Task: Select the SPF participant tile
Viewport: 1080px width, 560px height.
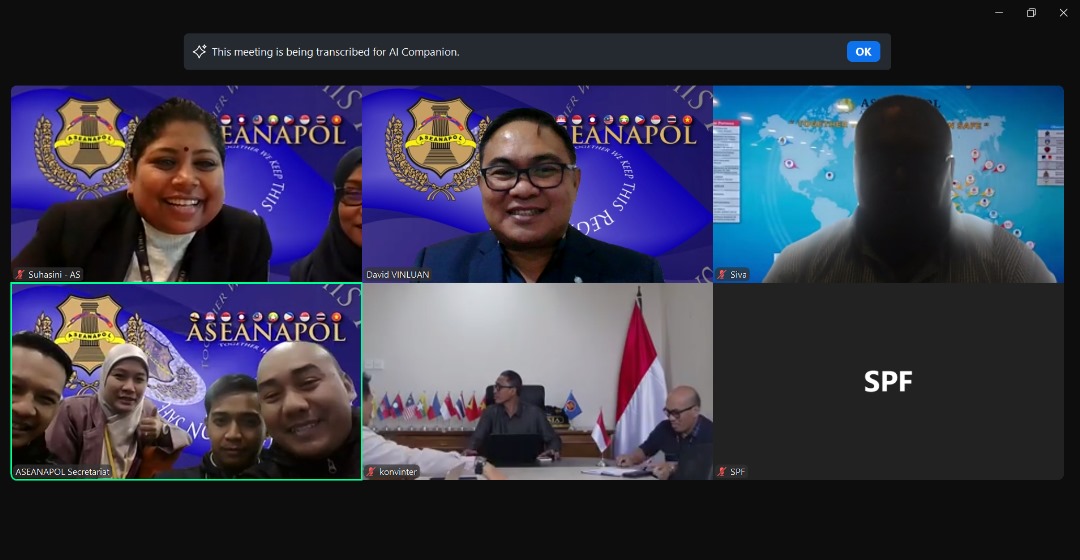Action: [x=889, y=382]
